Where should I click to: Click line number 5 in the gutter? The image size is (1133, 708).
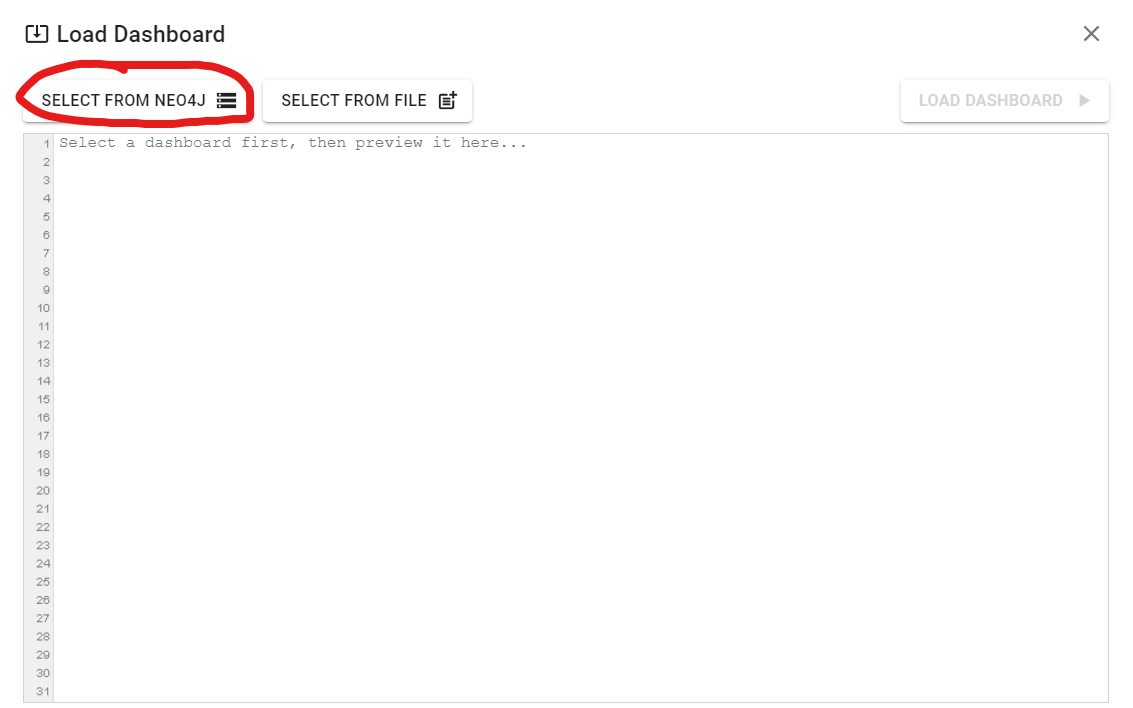[46, 217]
